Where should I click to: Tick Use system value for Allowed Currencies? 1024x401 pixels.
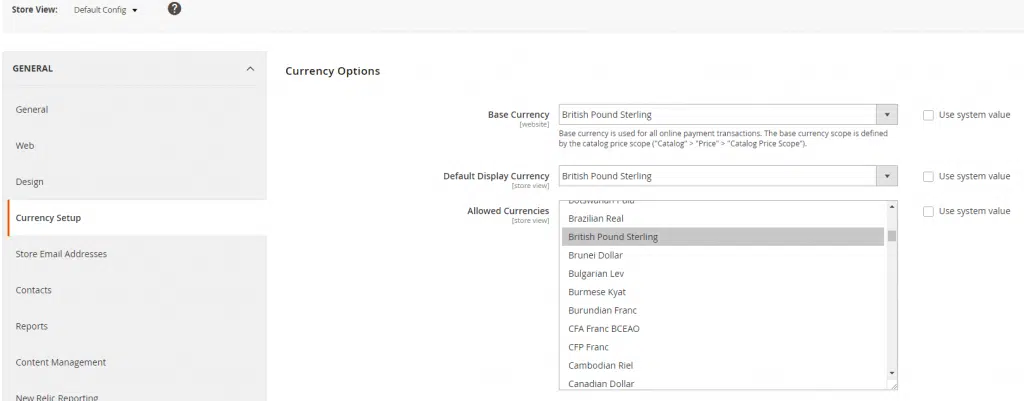[928, 212]
